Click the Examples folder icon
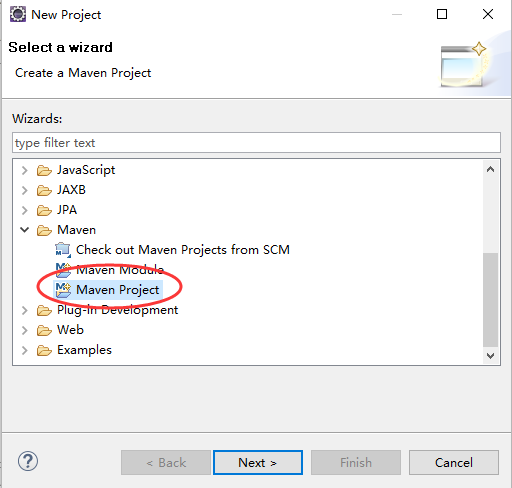 [x=44, y=350]
